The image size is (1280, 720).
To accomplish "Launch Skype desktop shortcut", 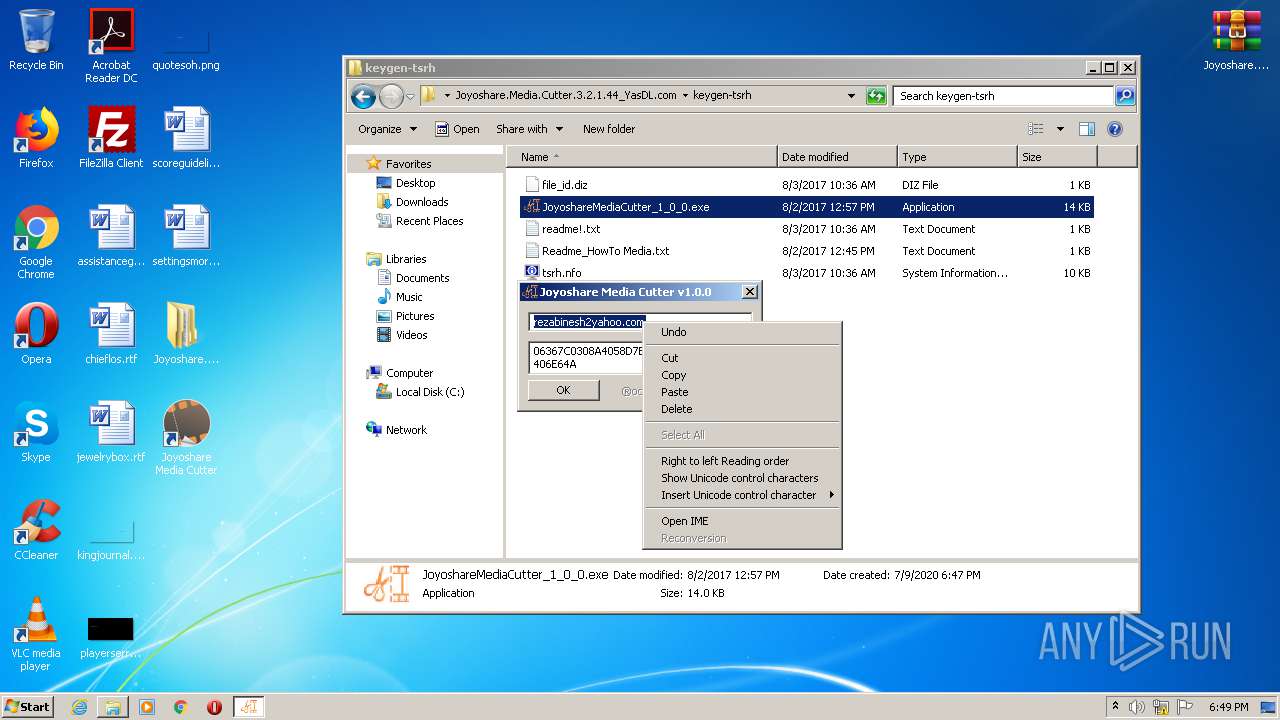I will [36, 432].
